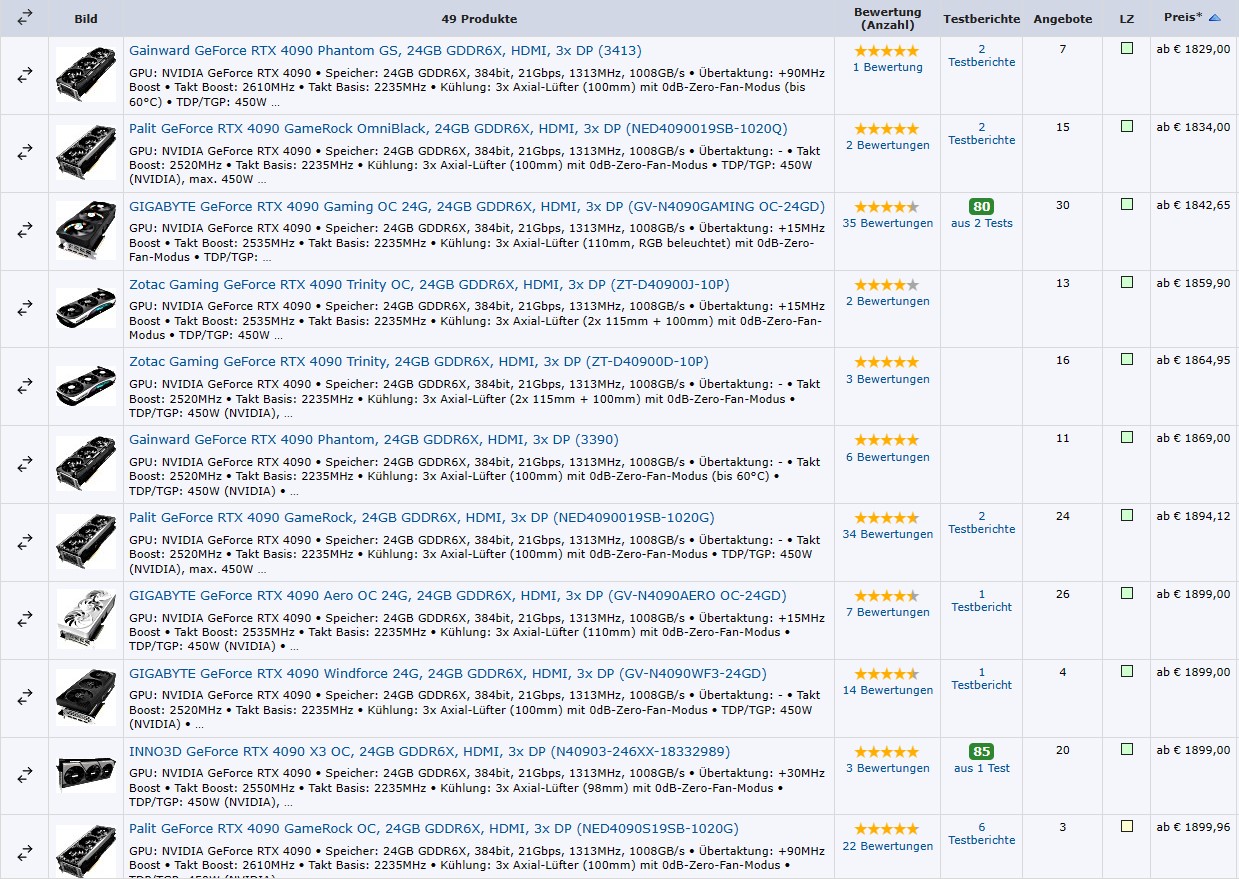Screen dimensions: 1239x879
Task: Sort by Testberichte column header
Action: (982, 19)
